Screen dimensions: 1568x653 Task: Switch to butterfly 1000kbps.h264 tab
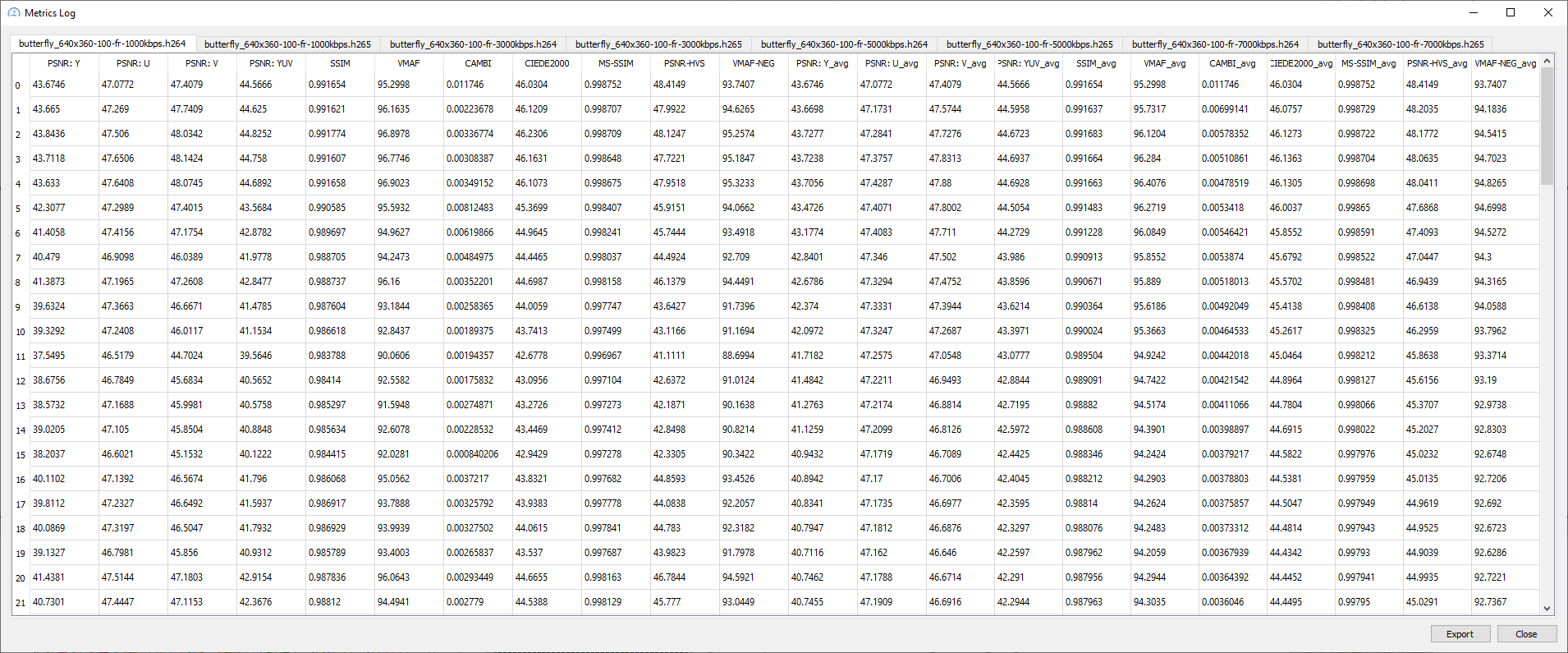103,44
